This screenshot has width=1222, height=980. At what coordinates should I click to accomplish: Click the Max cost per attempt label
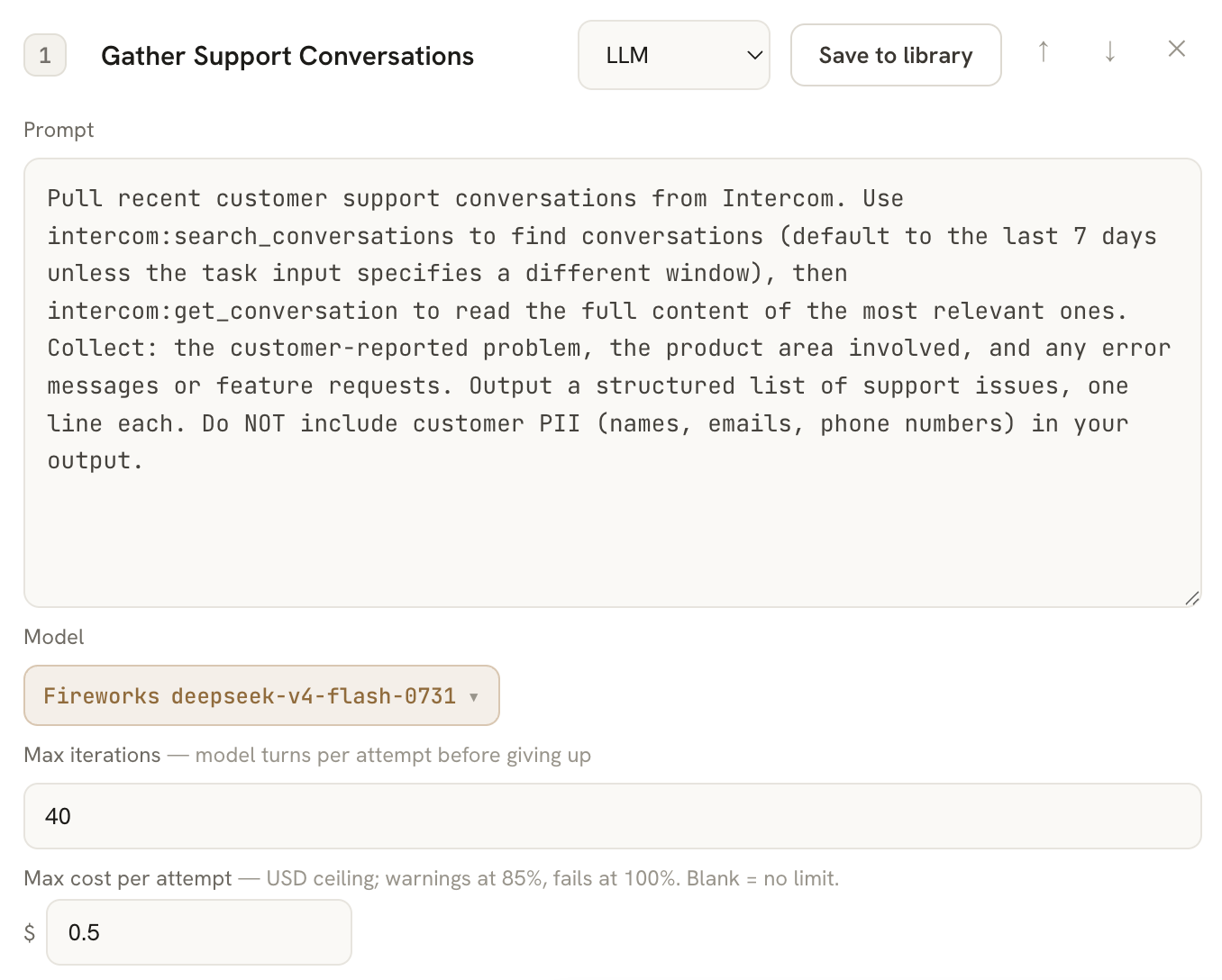[x=128, y=878]
